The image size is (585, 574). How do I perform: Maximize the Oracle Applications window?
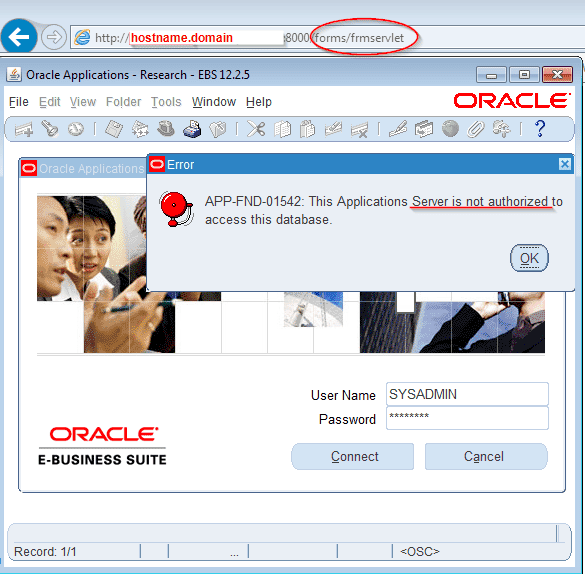point(524,75)
